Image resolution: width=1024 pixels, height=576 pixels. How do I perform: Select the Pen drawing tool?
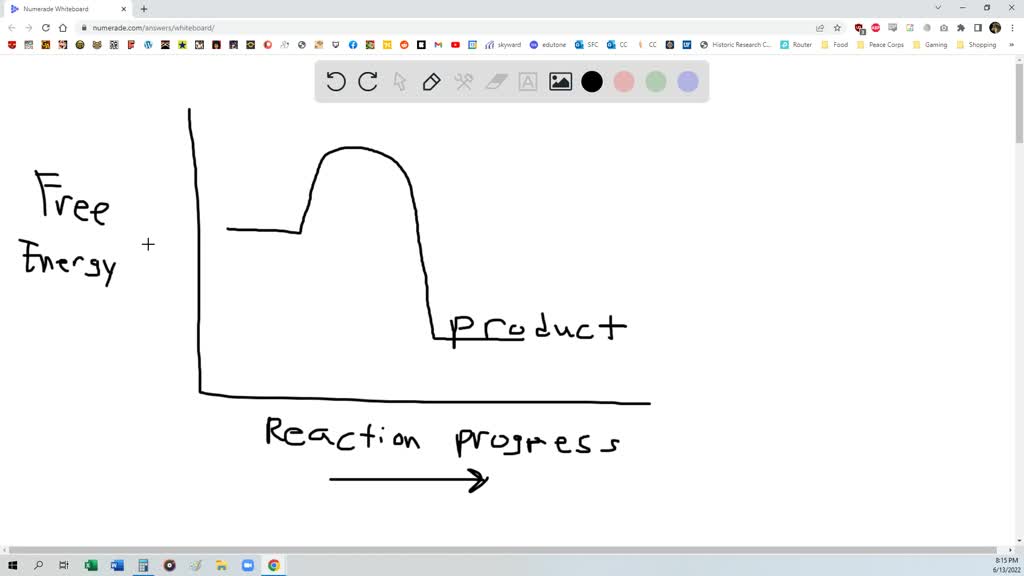[431, 81]
